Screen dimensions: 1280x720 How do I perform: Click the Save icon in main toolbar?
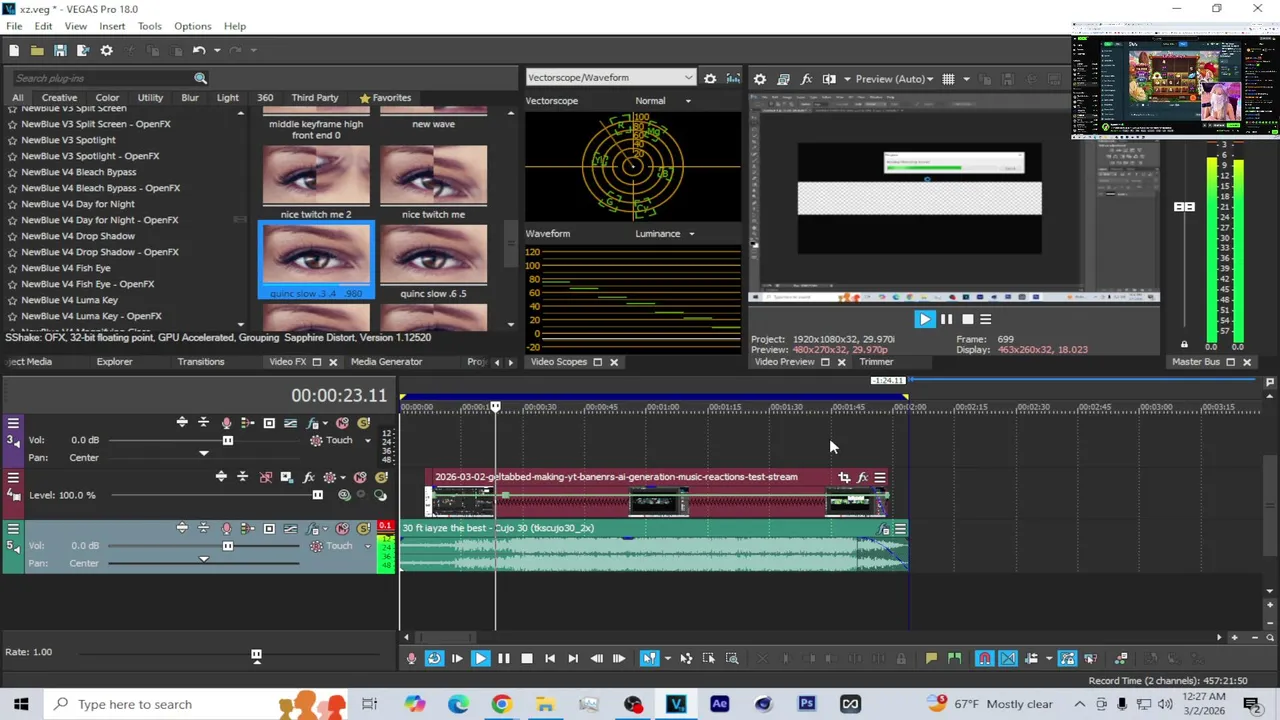tap(60, 50)
